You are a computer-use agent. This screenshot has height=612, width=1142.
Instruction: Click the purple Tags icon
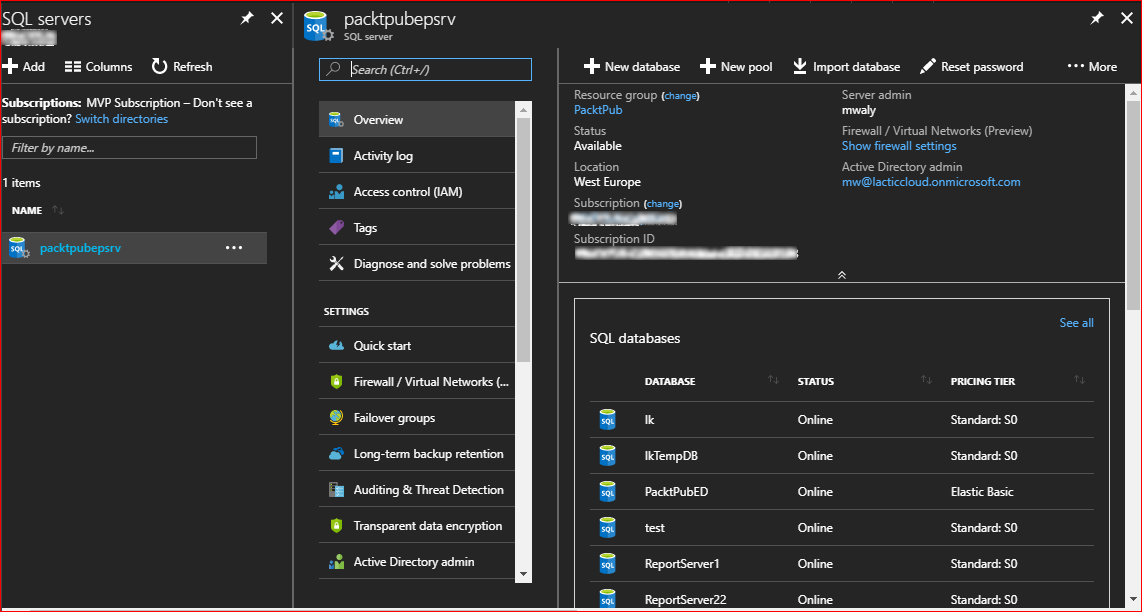point(336,227)
